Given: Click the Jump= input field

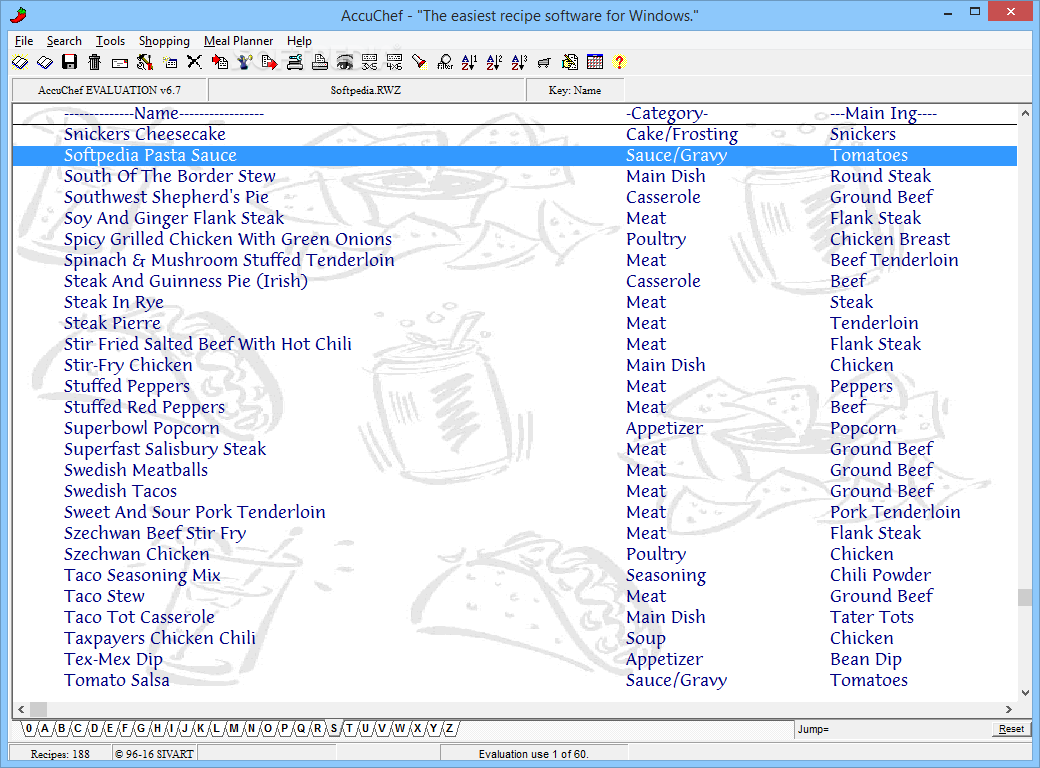Looking at the screenshot, I should (892, 729).
